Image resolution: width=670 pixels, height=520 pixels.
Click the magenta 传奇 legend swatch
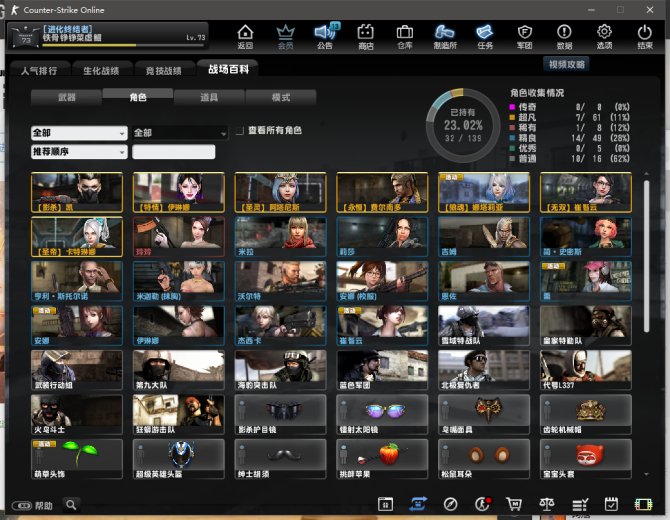[x=512, y=107]
